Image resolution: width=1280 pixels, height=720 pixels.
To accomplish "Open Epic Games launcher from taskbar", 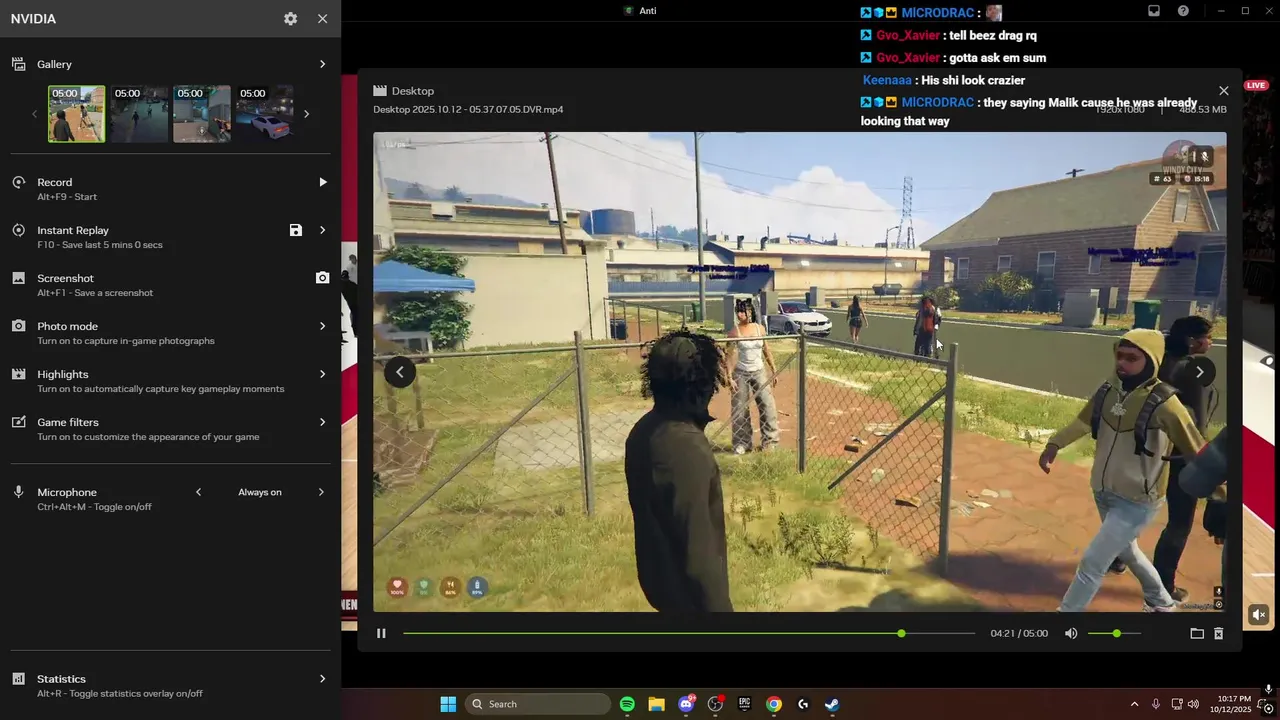I will pos(744,704).
